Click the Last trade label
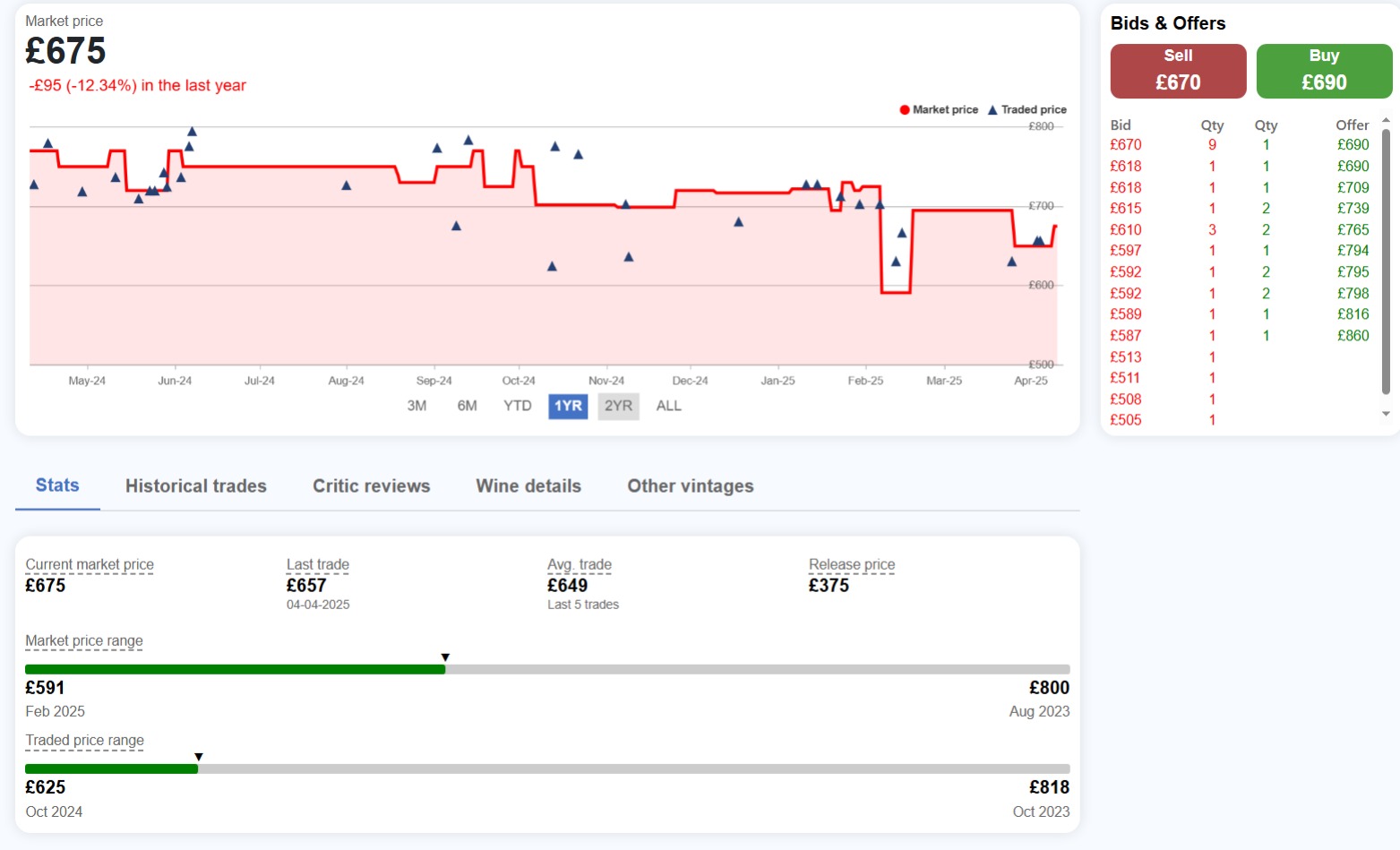 [318, 564]
